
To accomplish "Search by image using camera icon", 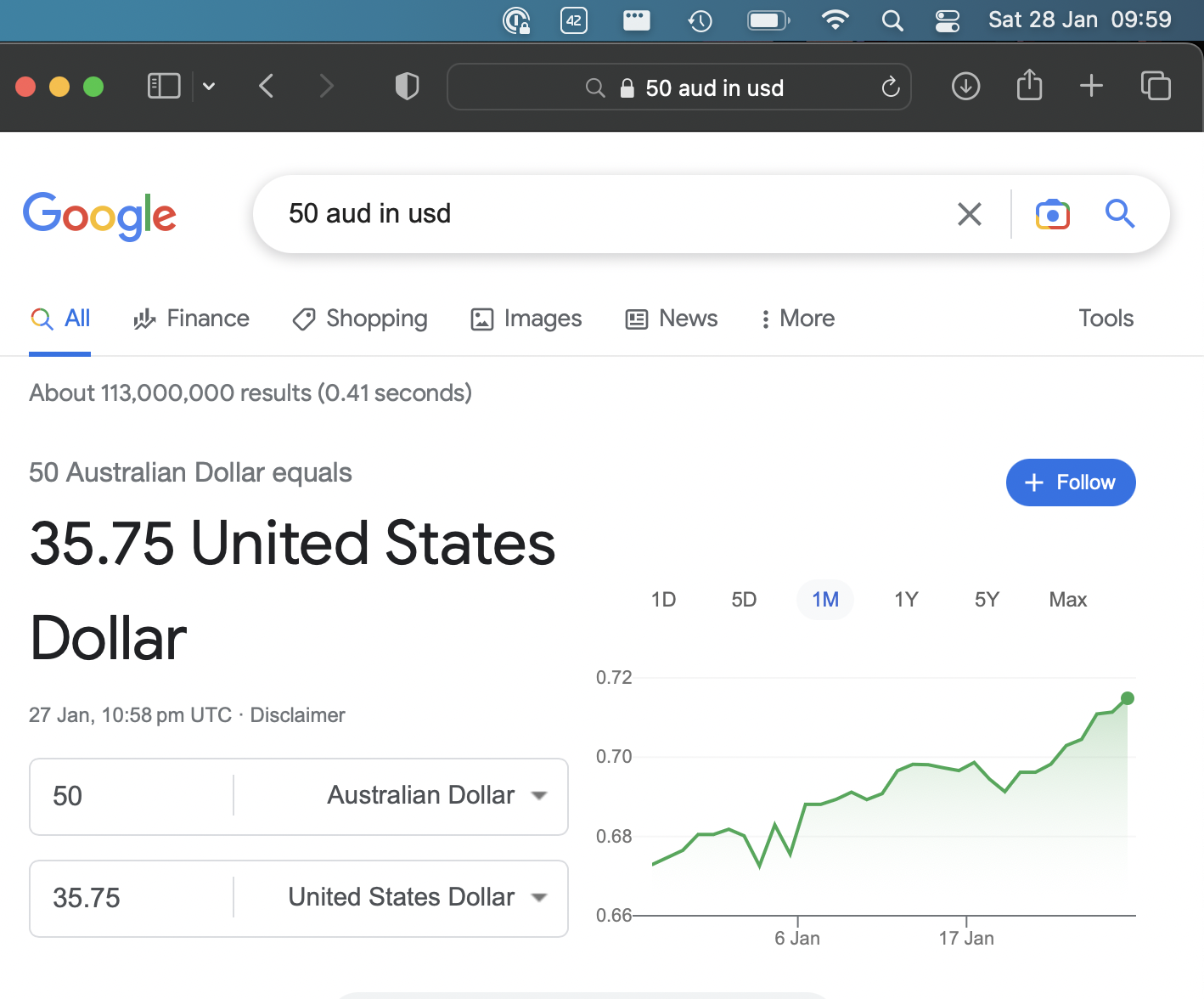I will pos(1052,215).
